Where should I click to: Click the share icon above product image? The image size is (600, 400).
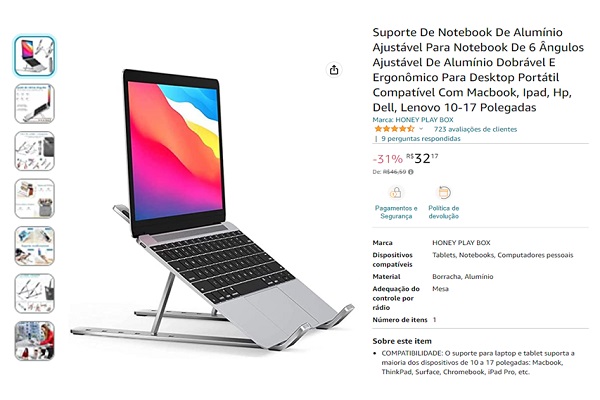pyautogui.click(x=334, y=70)
